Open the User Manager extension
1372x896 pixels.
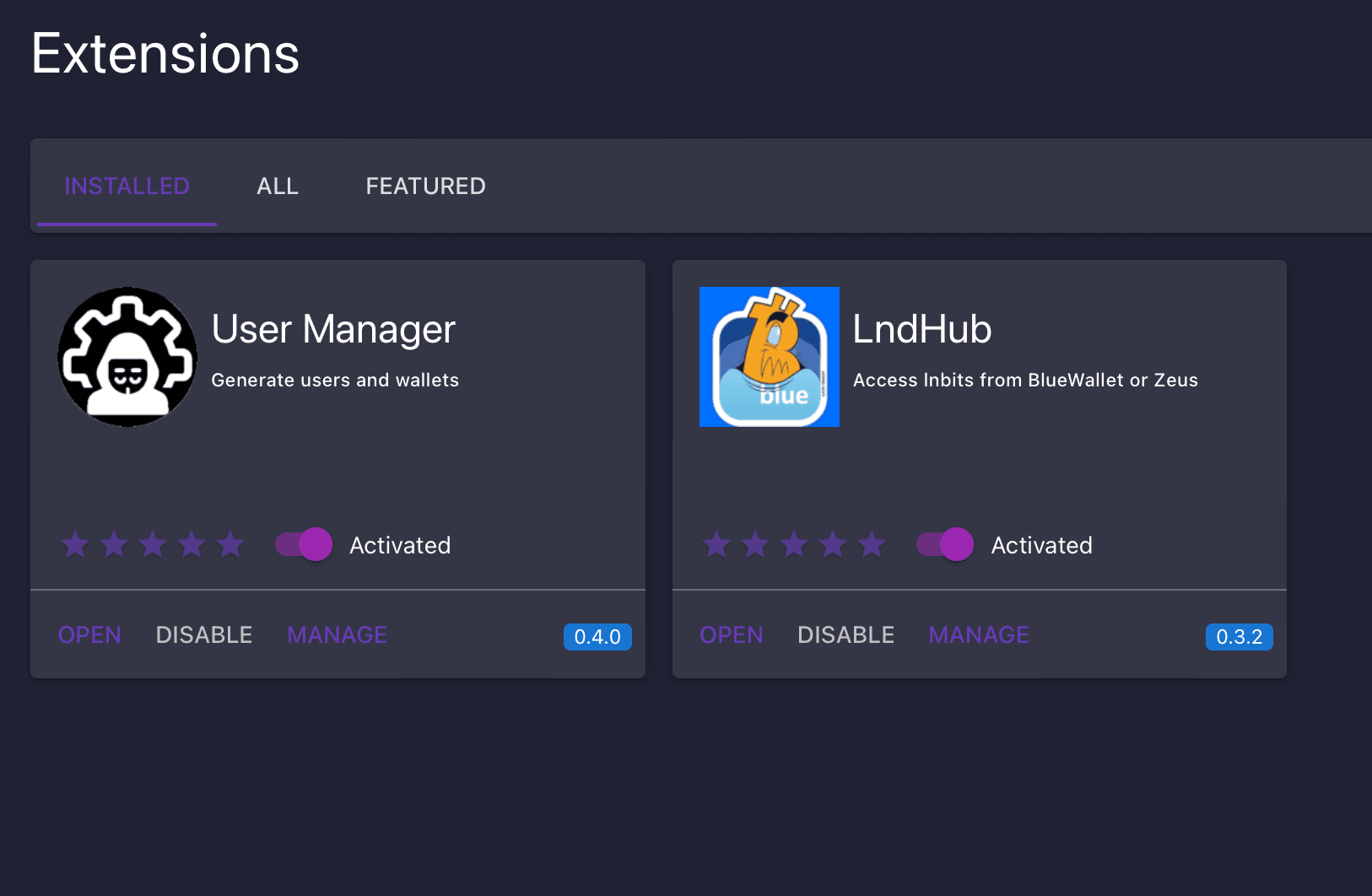coord(89,634)
